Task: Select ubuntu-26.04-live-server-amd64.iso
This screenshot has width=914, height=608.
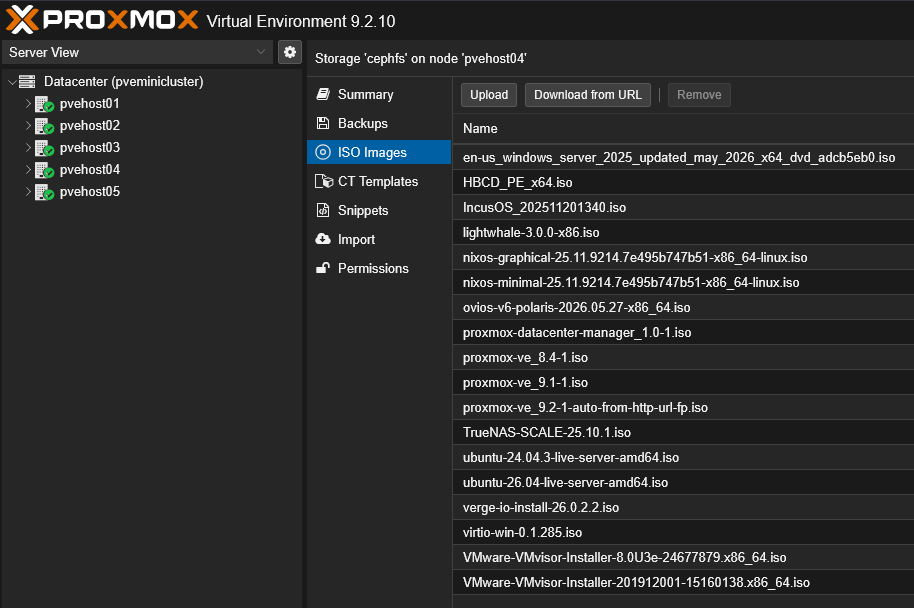Action: (683, 483)
